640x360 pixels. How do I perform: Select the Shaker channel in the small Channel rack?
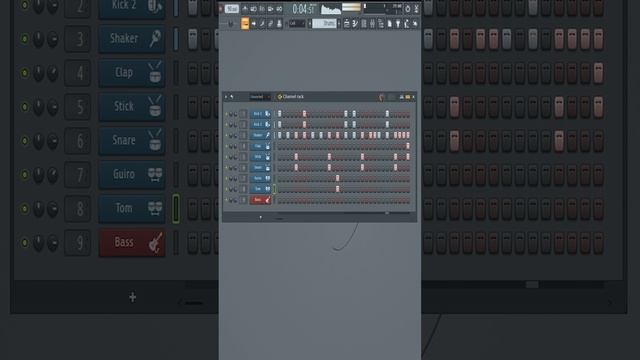[260, 135]
